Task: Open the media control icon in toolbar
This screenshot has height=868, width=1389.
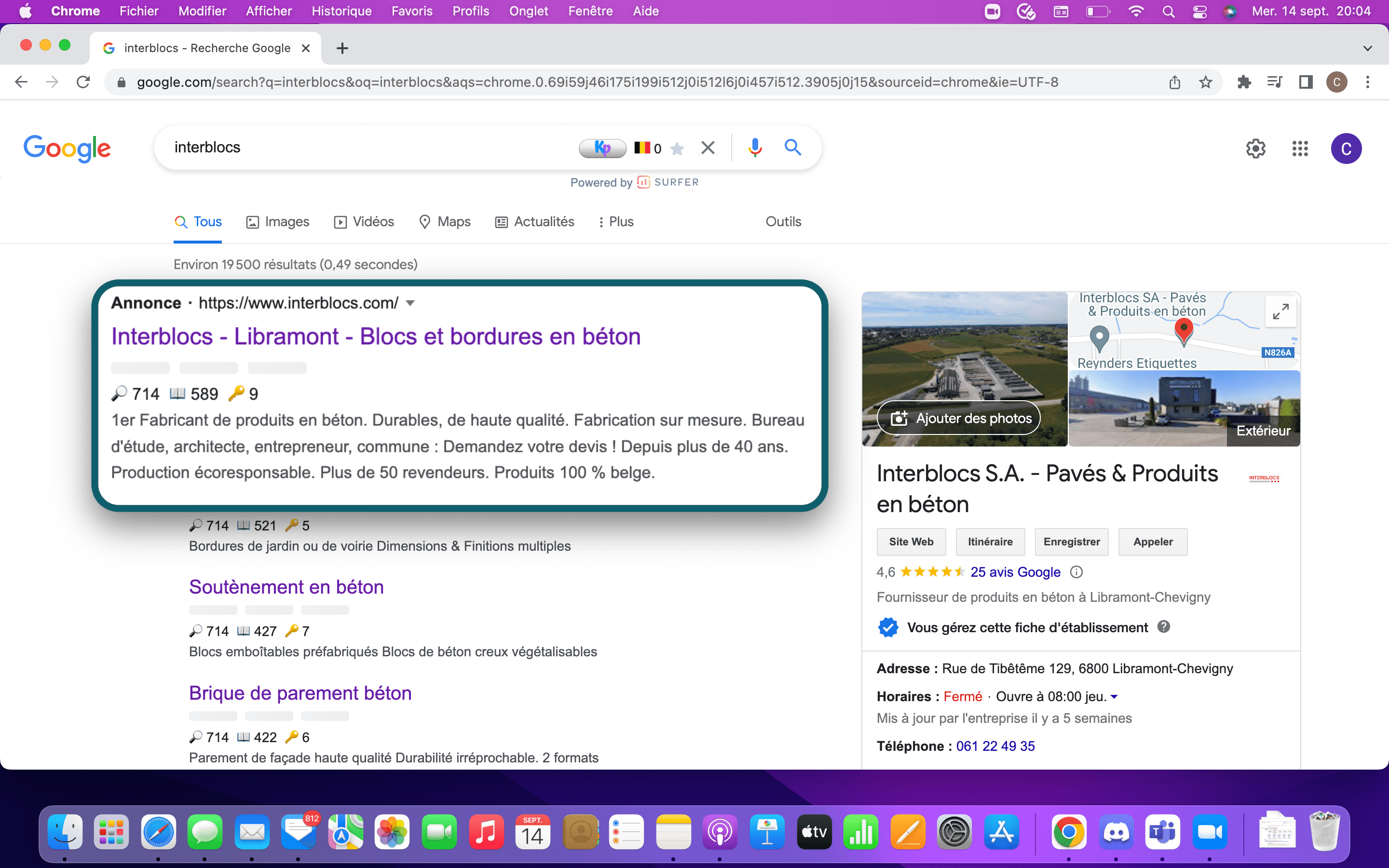Action: point(1275,82)
